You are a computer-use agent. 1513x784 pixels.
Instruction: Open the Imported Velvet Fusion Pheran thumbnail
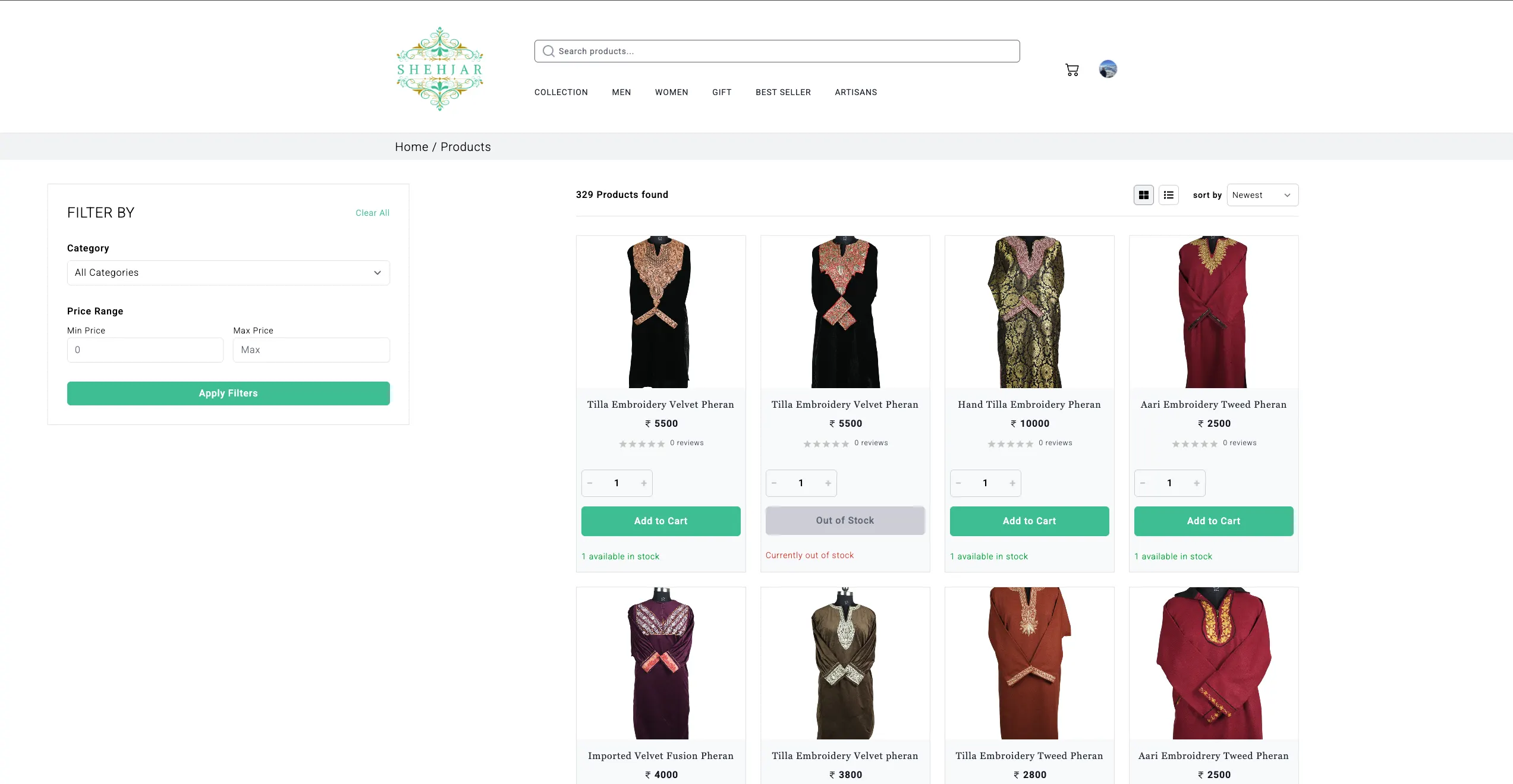660,664
